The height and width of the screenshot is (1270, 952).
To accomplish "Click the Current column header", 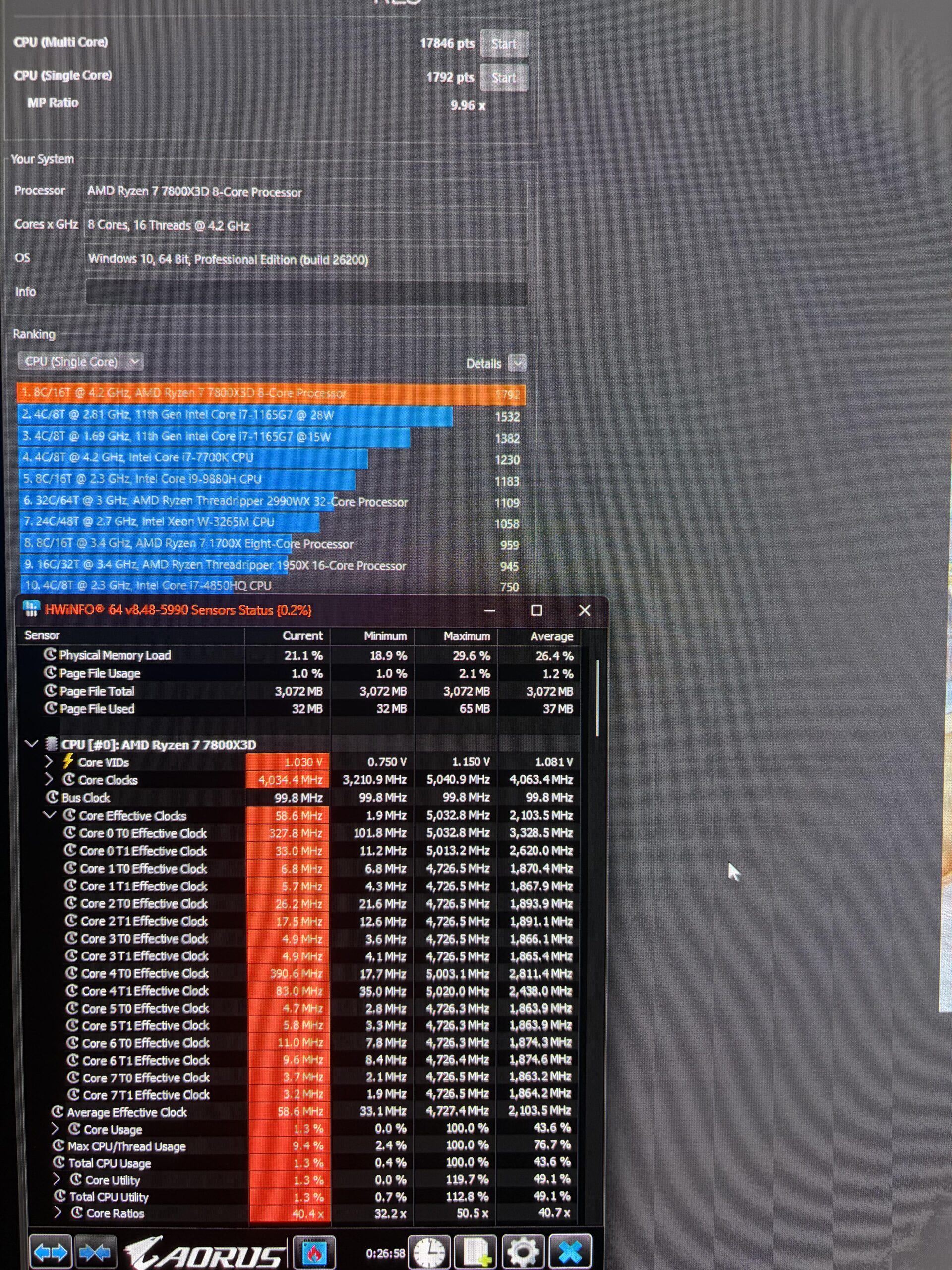I will tap(288, 636).
